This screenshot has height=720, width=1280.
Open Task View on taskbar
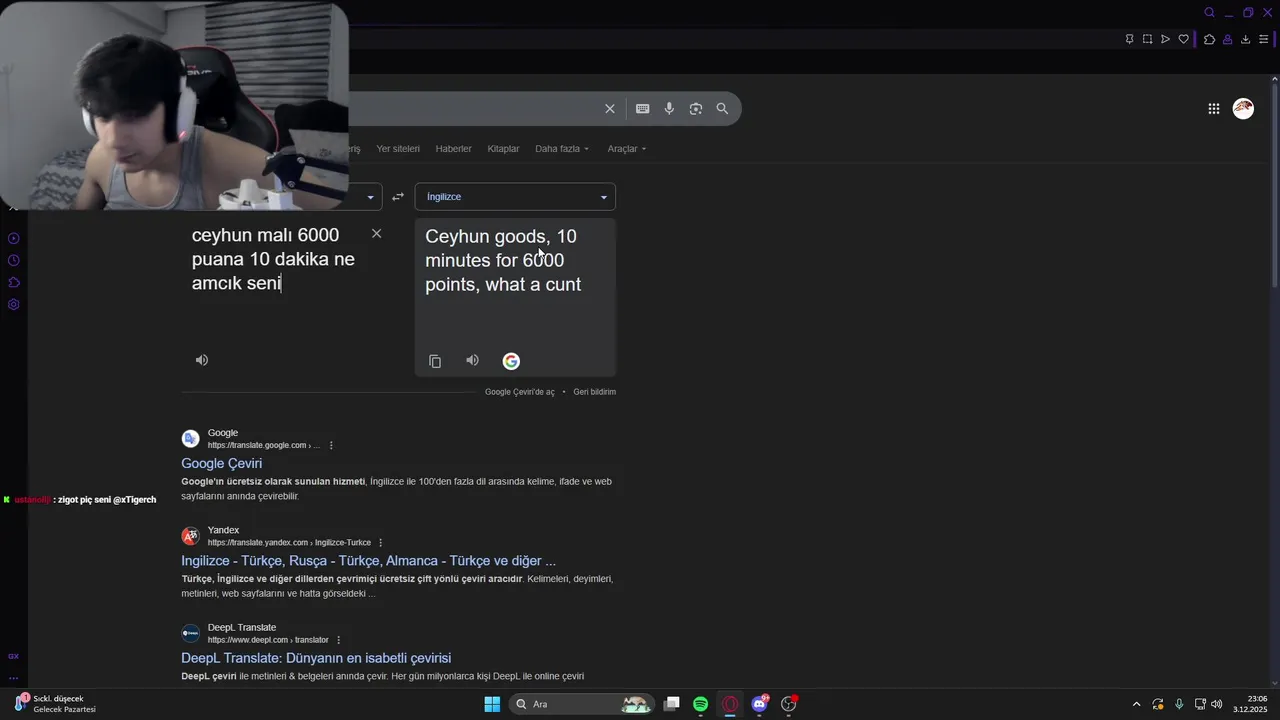pos(672,704)
